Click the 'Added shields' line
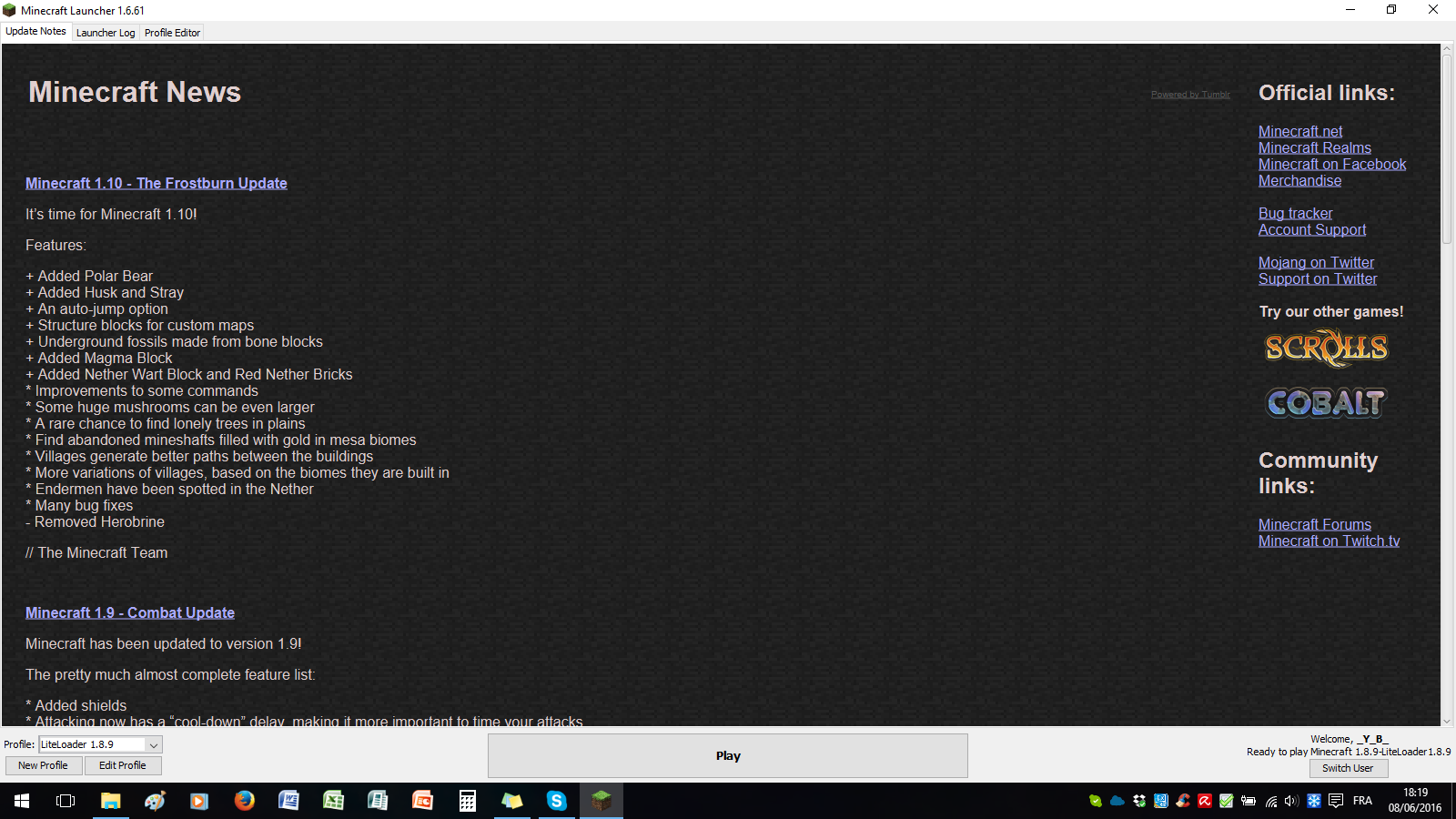Viewport: 1456px width, 819px height. (x=76, y=705)
